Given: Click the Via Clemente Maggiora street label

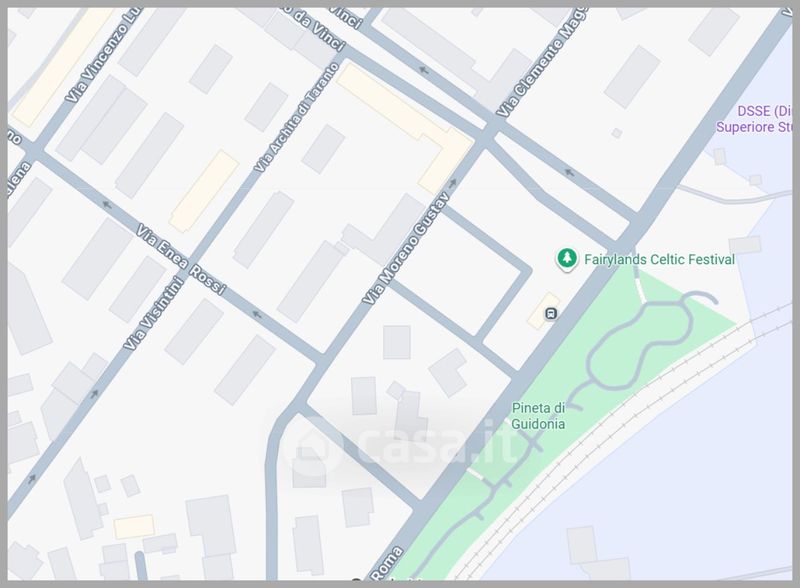Looking at the screenshot, I should (x=542, y=62).
